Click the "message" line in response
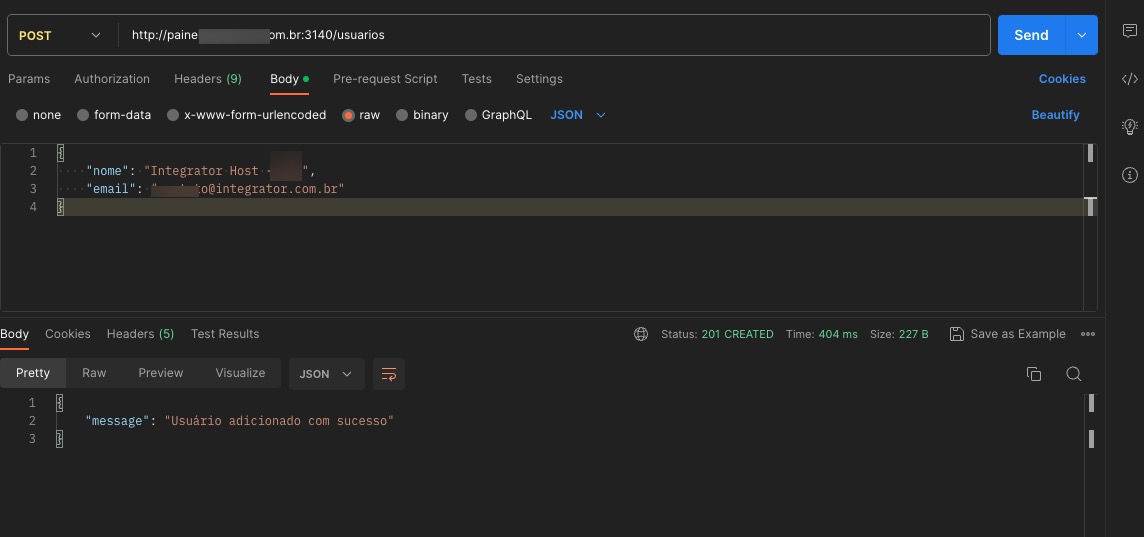Screen dimensions: 1144x537 pos(239,421)
